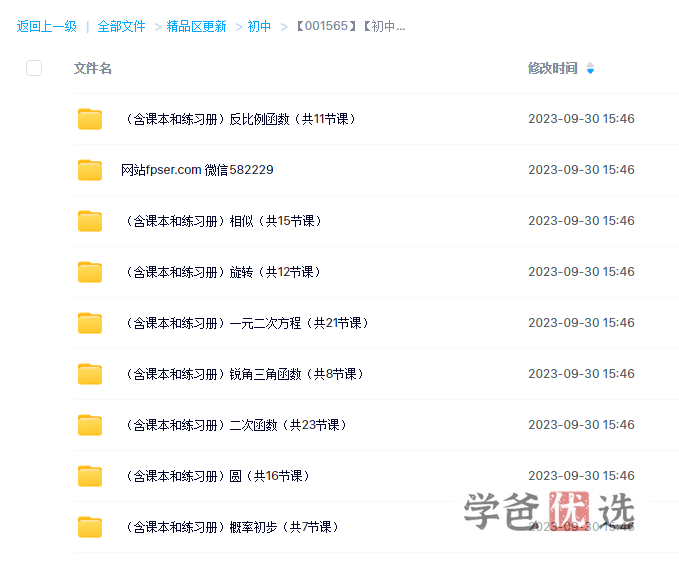Select file name 概率初步（共7节课）

tap(232, 527)
